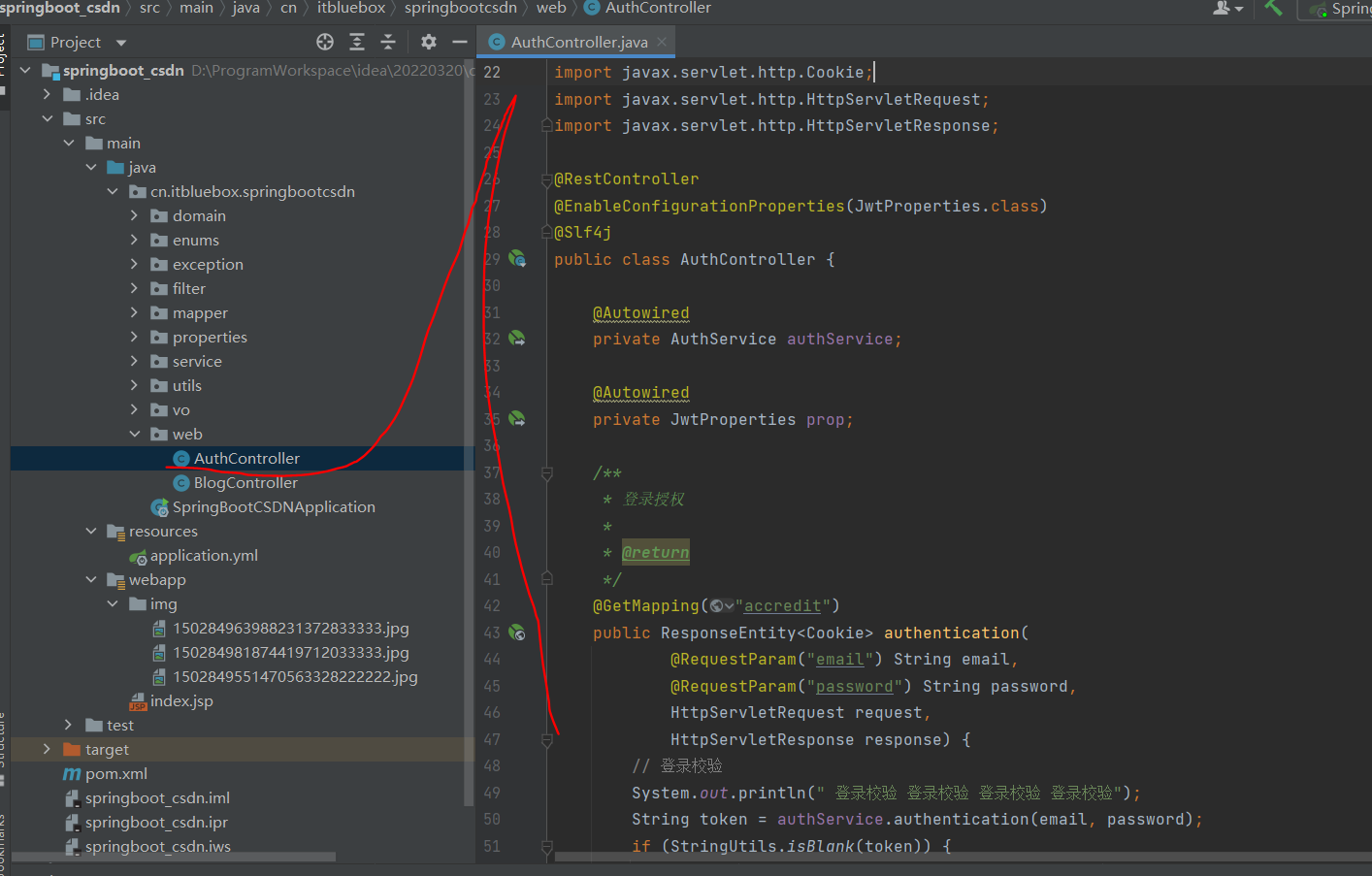Click the "accredit" mapping link
The image size is (1372, 876).
783,605
